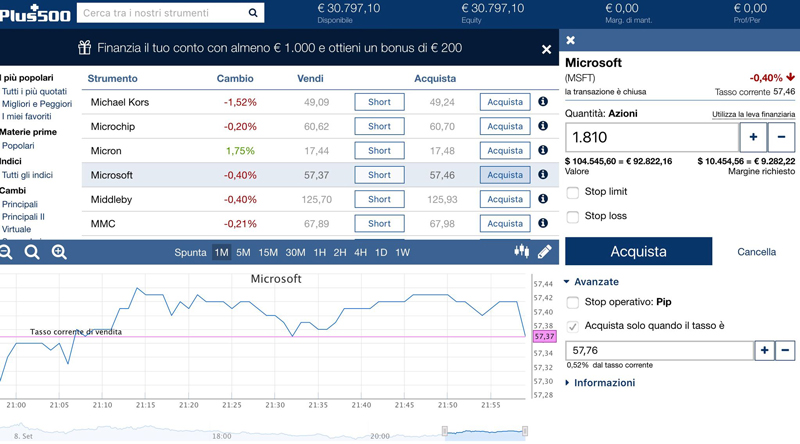800x444 pixels.
Task: Click left handle of chart range navigator
Action: coord(444,431)
